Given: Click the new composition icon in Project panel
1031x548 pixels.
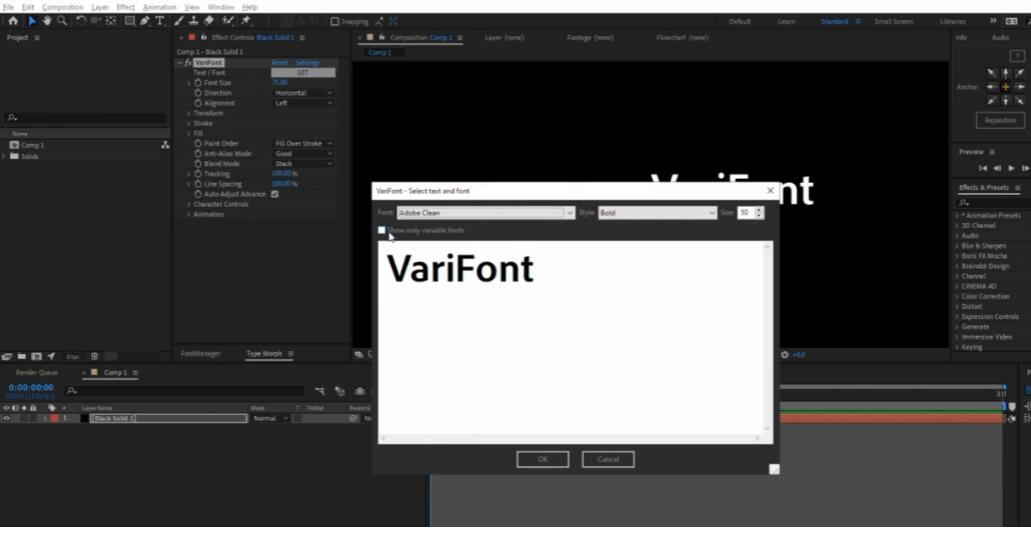Looking at the screenshot, I should (36, 357).
